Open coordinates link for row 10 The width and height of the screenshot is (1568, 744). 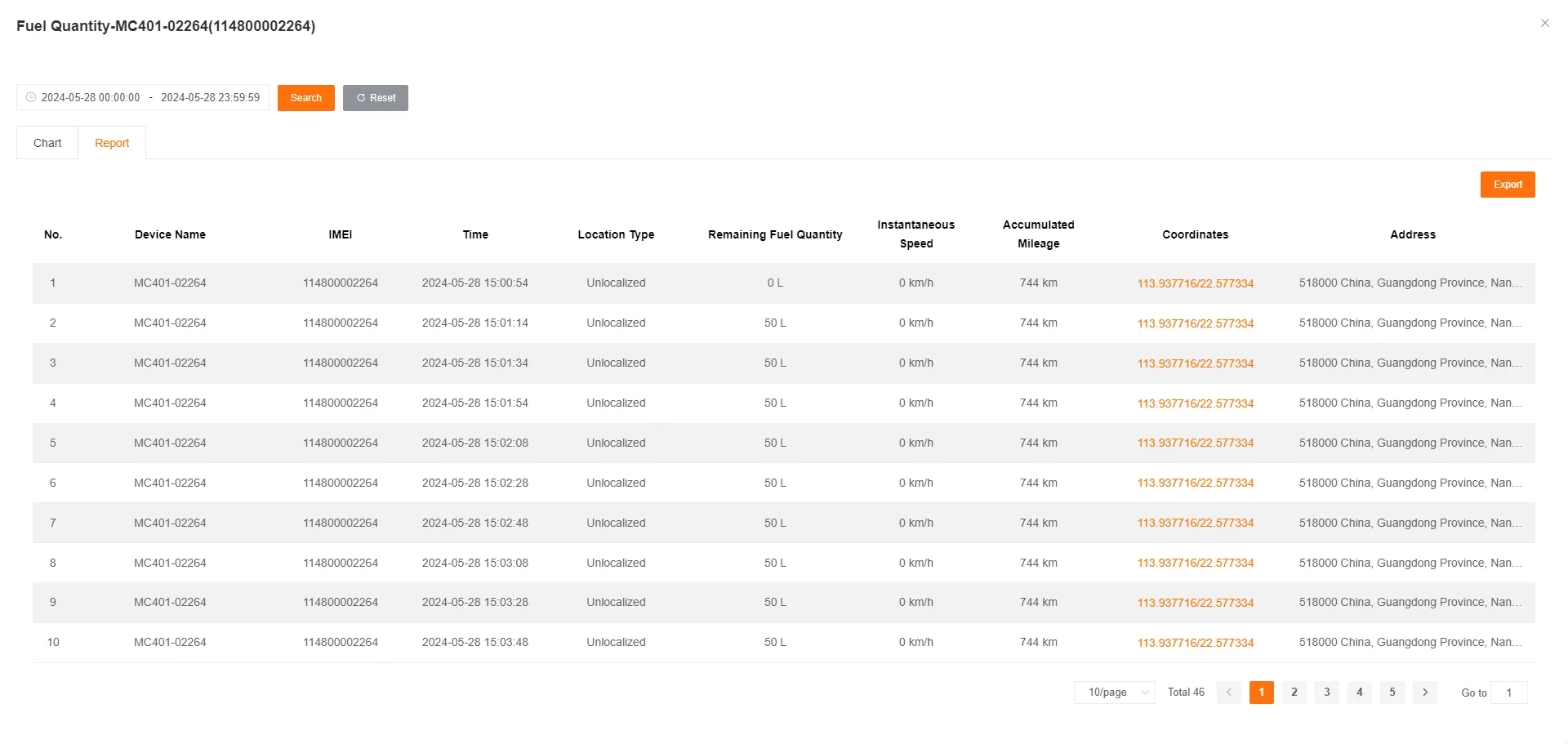(x=1195, y=643)
